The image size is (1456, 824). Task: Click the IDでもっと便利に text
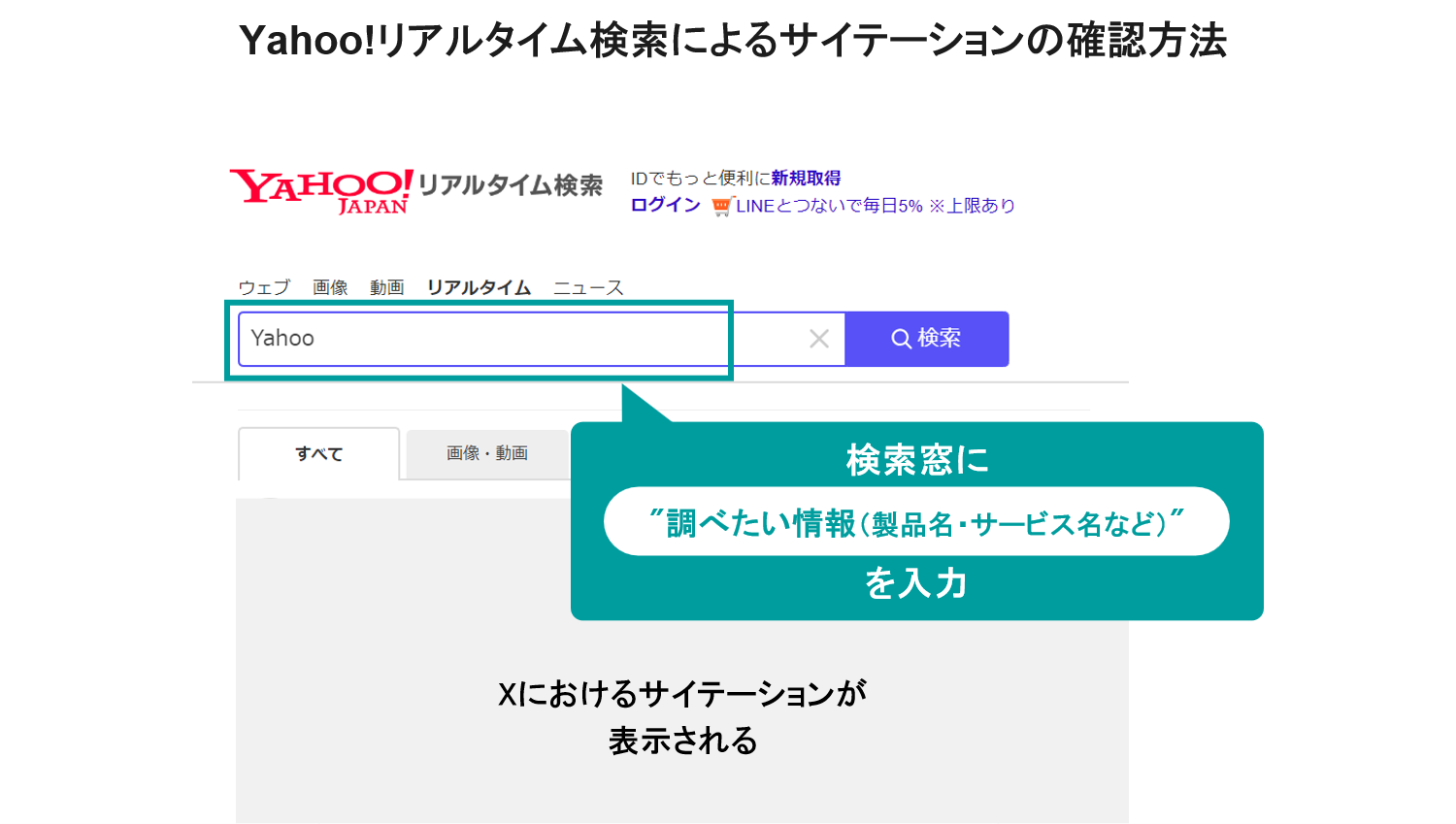click(x=700, y=179)
